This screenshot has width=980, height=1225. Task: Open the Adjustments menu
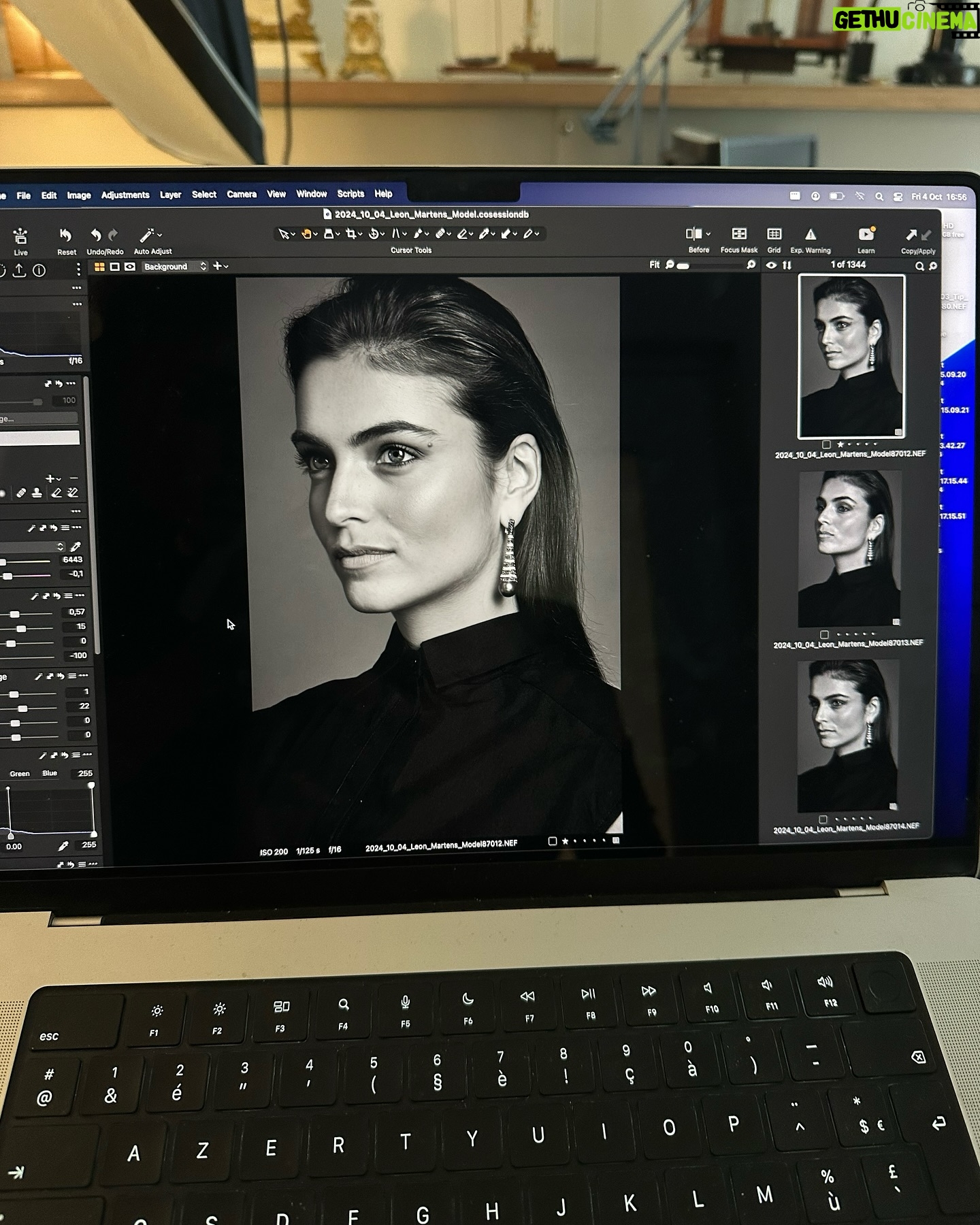click(125, 195)
